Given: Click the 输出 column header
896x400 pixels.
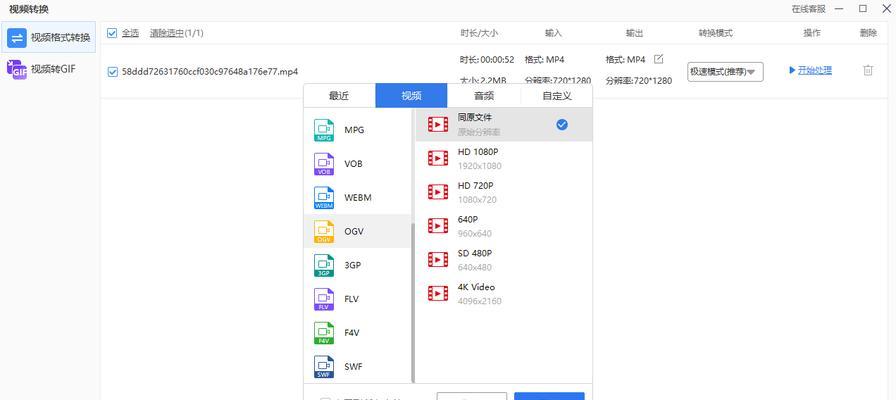Looking at the screenshot, I should 634,33.
